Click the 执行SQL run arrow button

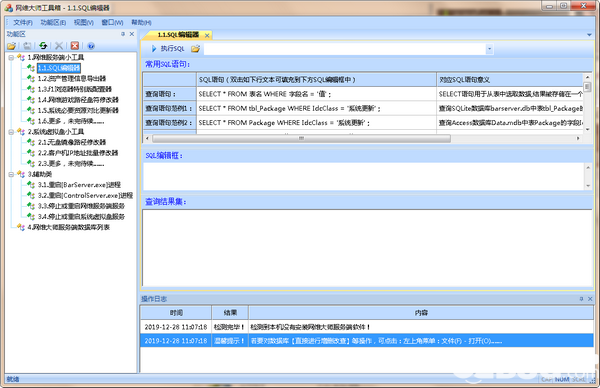point(168,49)
